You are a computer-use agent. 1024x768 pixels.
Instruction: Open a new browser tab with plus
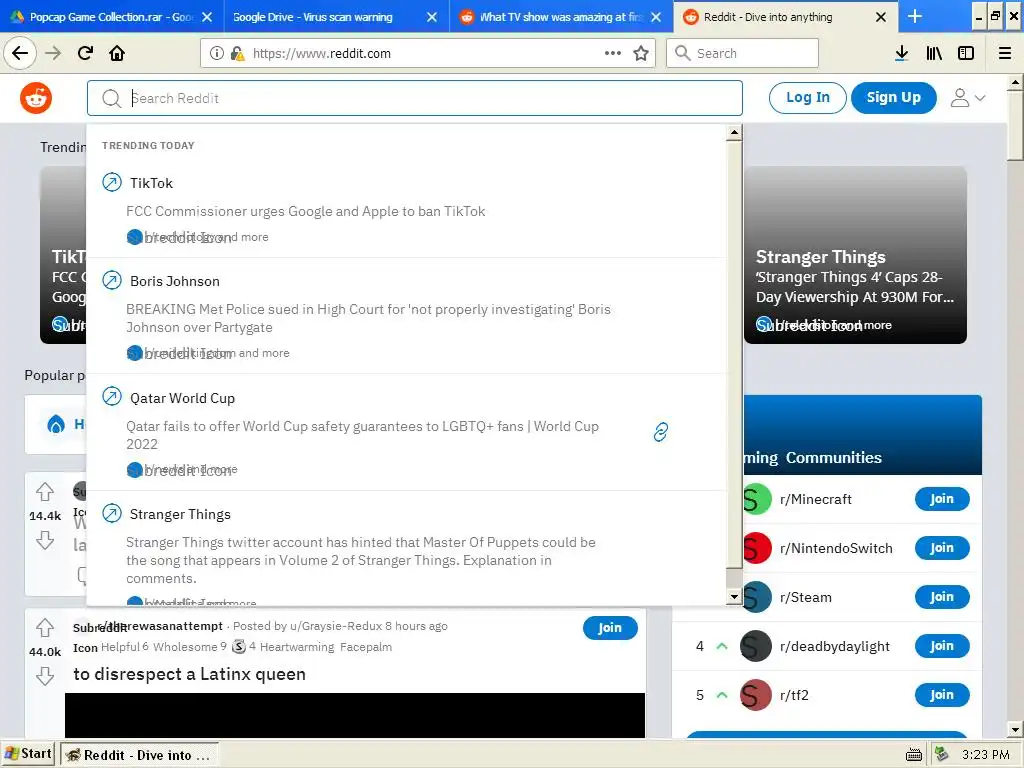(915, 16)
